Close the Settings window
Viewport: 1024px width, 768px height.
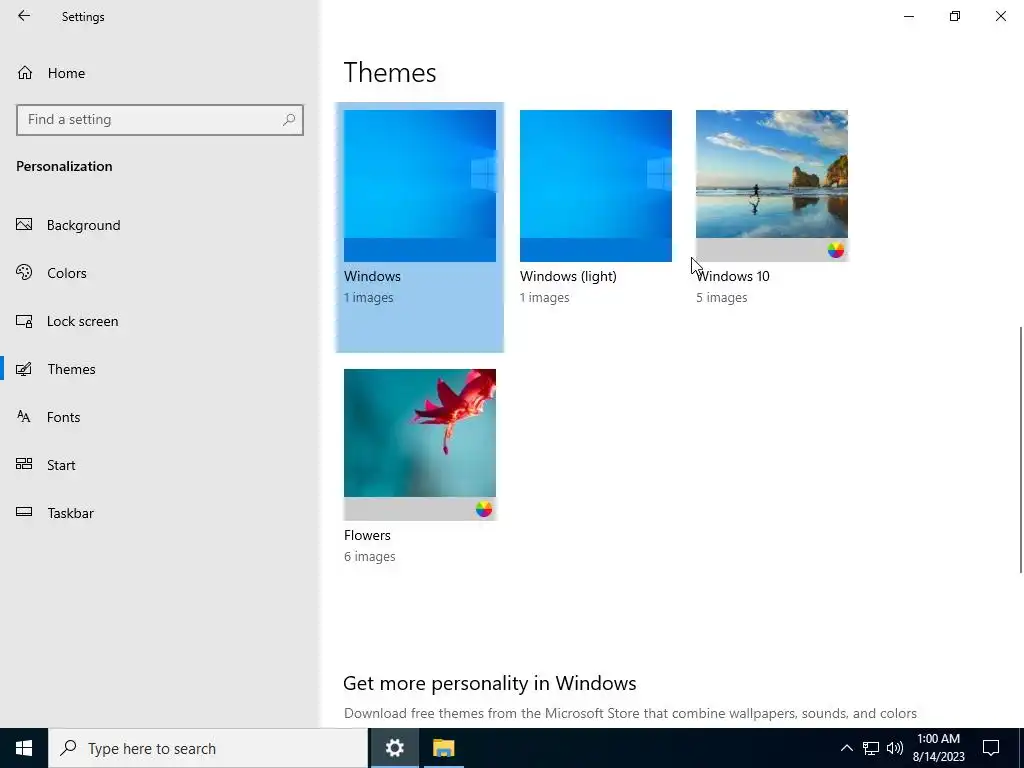tap(1000, 16)
